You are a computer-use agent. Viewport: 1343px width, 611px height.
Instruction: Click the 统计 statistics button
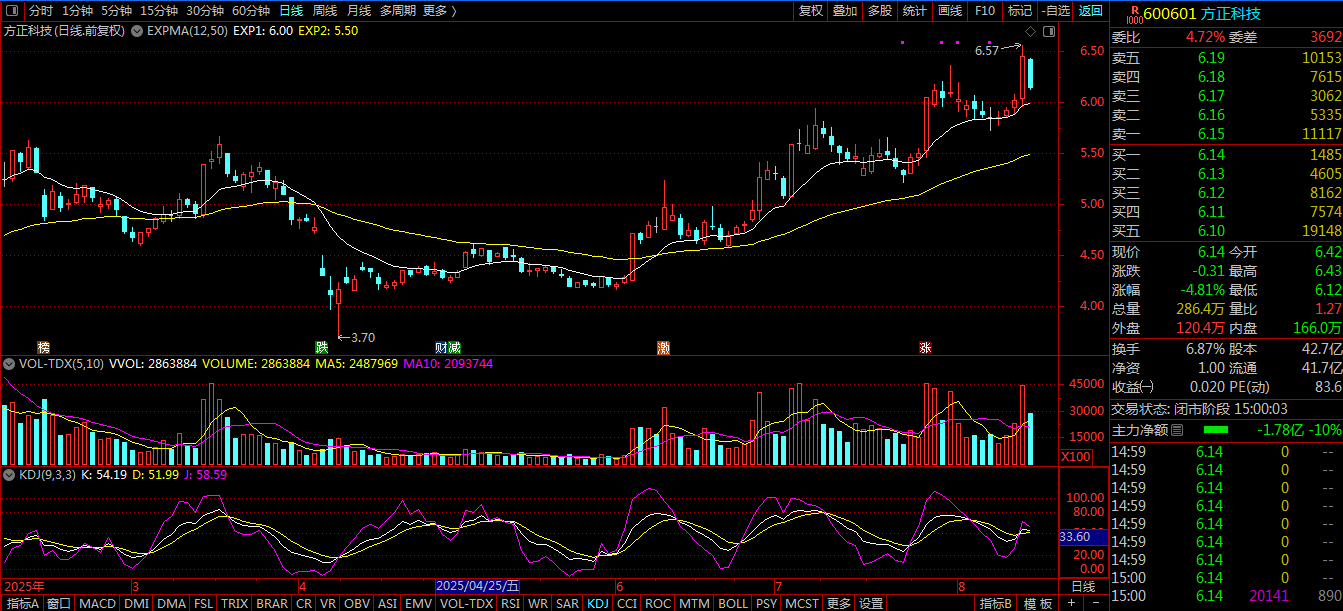click(x=915, y=11)
